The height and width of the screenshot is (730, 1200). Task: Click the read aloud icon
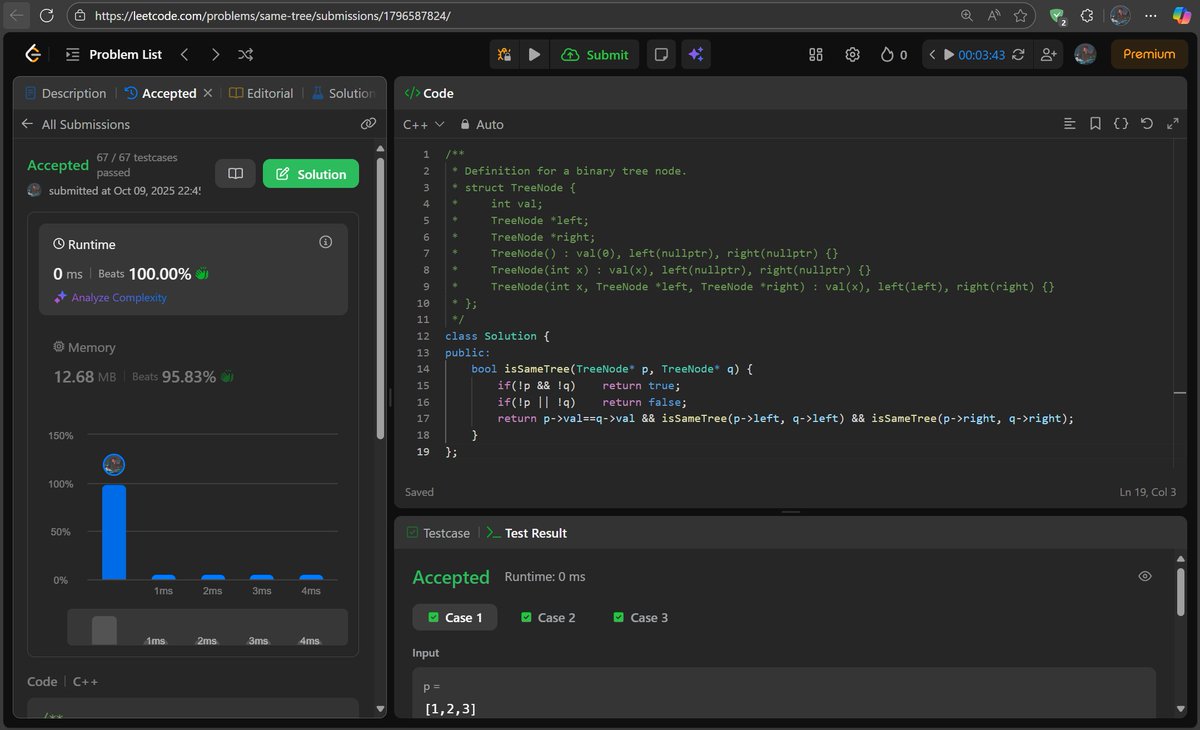coord(993,16)
